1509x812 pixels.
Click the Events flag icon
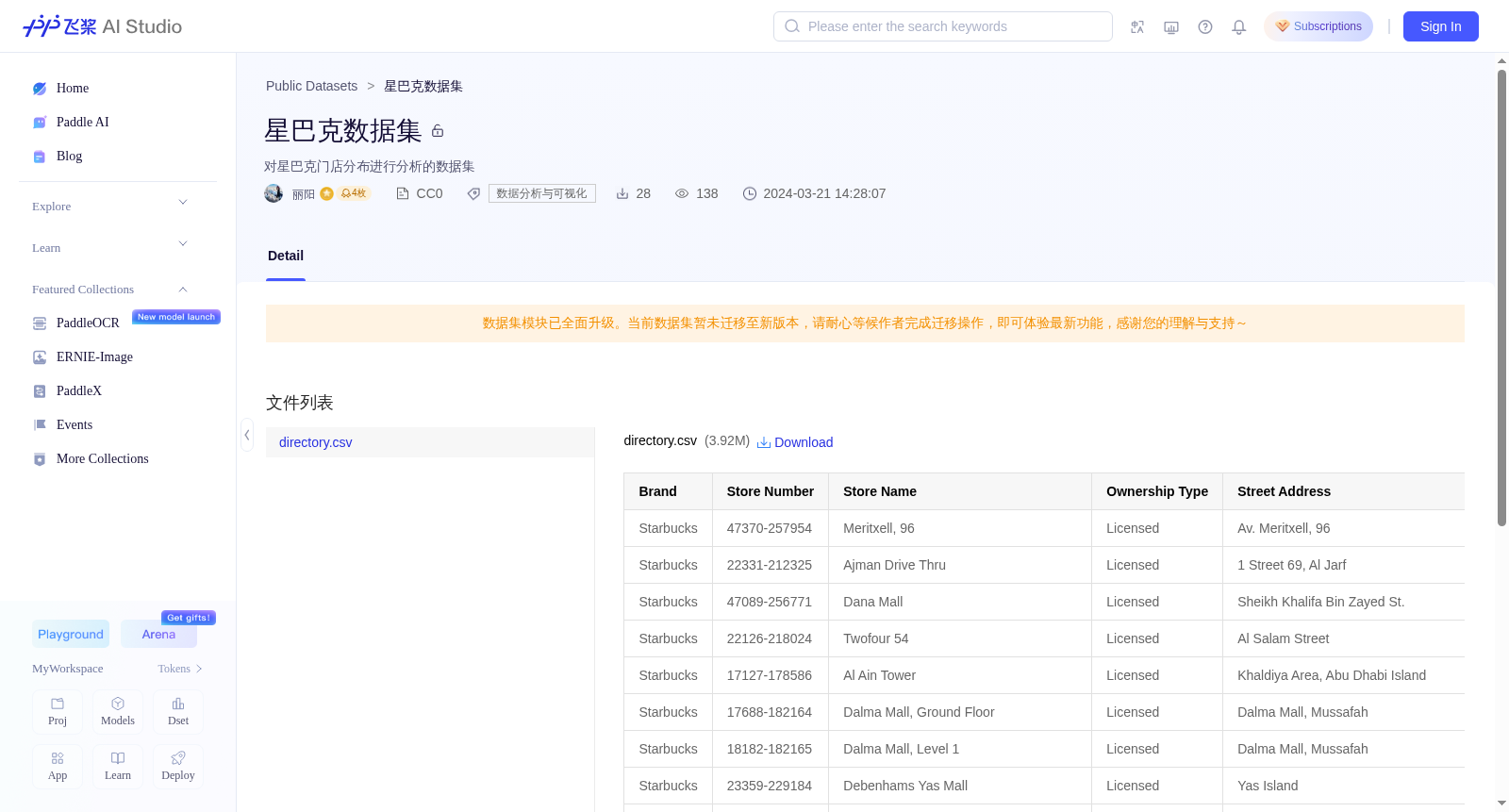pyautogui.click(x=40, y=425)
